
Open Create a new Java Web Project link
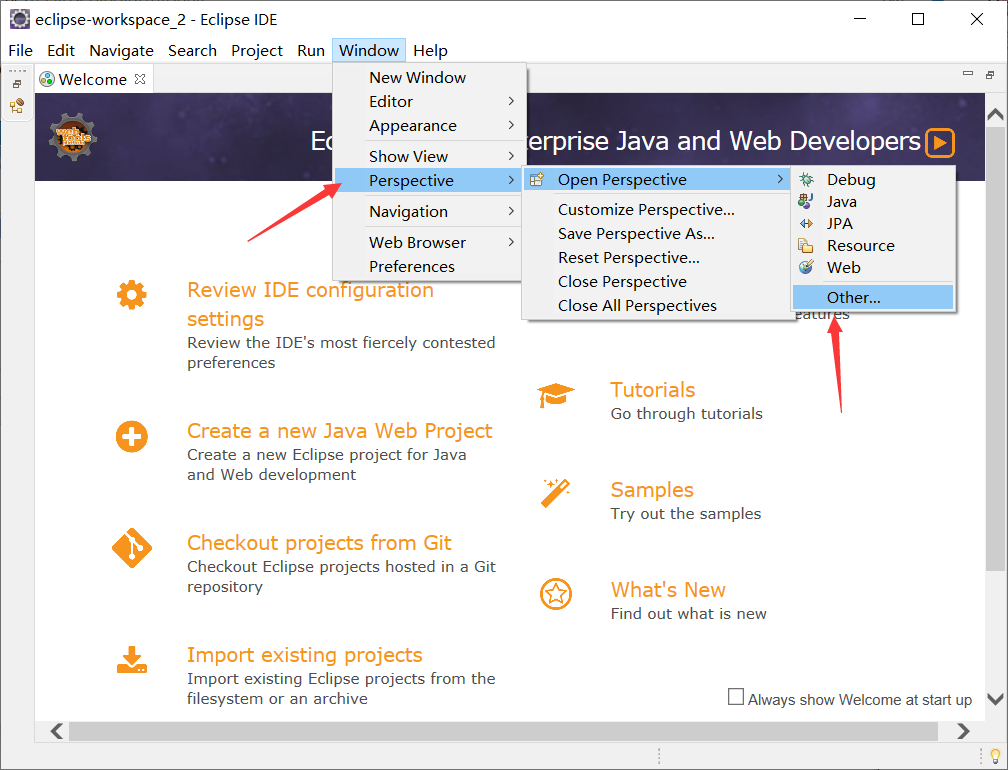click(339, 431)
